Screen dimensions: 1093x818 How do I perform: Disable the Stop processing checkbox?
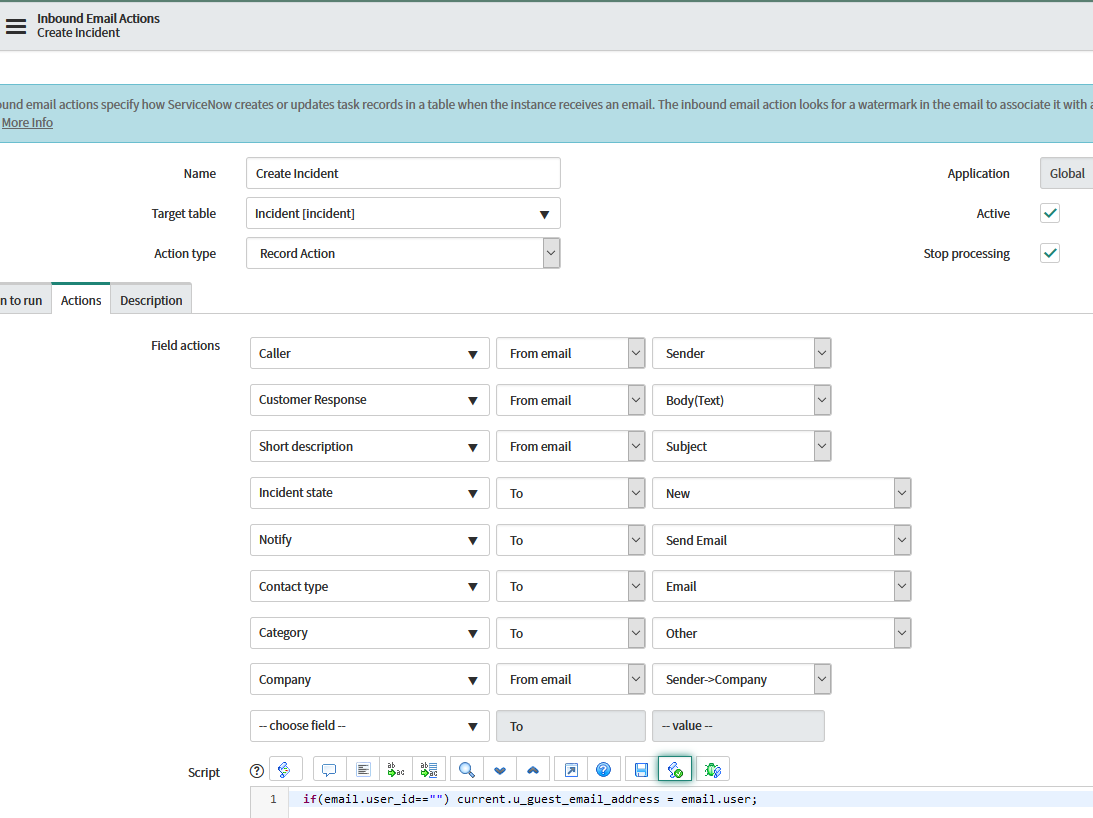click(x=1049, y=253)
